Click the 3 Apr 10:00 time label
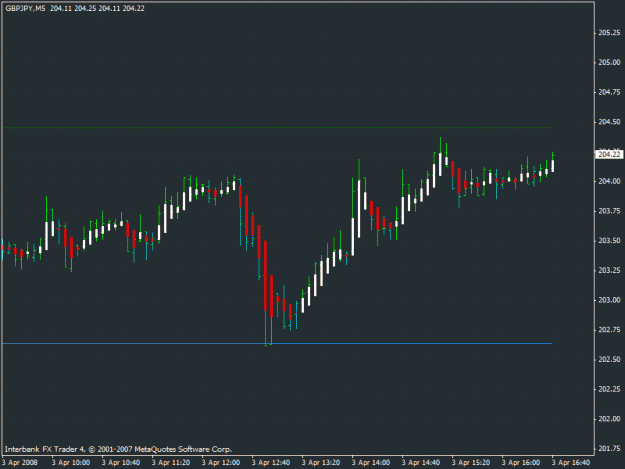625x469 pixels. pos(71,463)
